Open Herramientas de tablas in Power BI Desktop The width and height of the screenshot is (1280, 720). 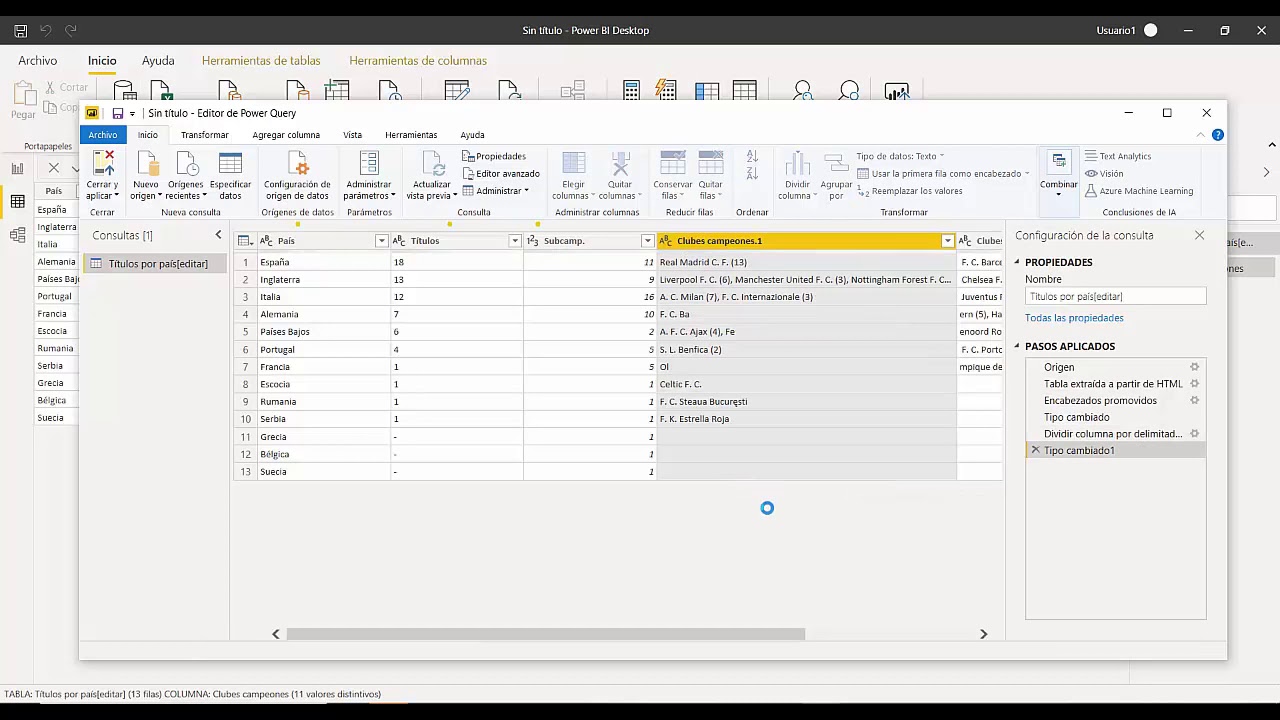point(261,61)
